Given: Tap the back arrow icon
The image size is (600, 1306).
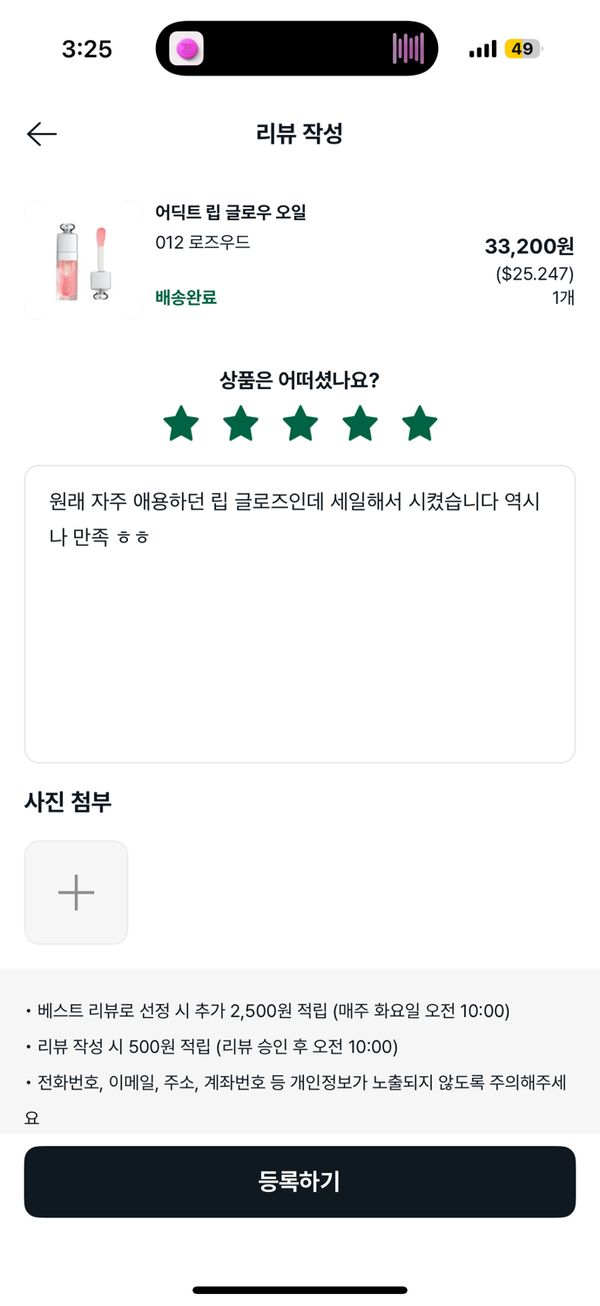Looking at the screenshot, I should point(42,134).
